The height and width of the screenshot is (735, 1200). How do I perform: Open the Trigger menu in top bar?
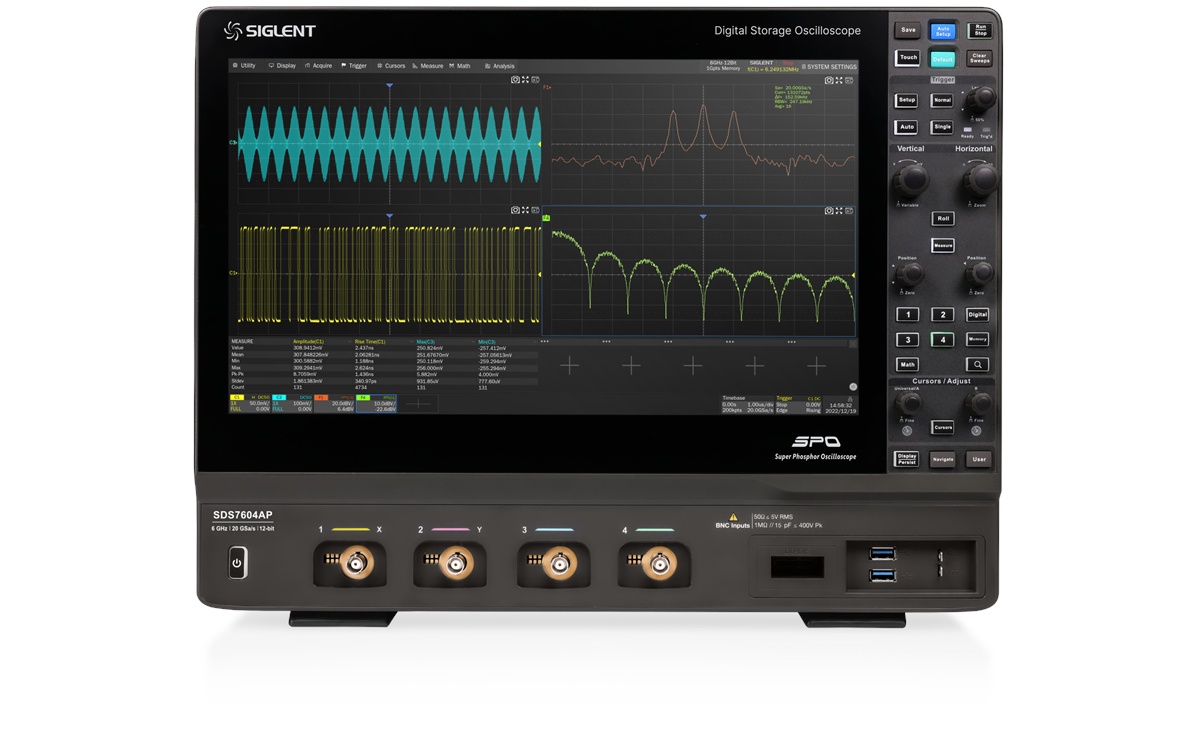354,66
